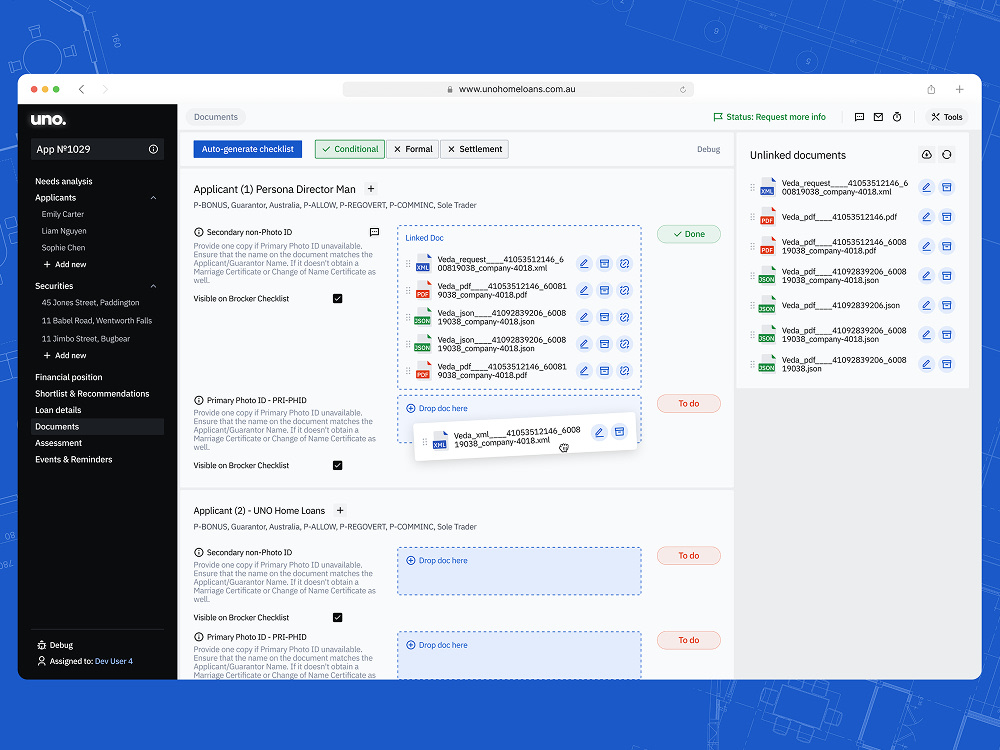Open Events & Reminders in sidebar
The image size is (1000, 750).
click(x=74, y=460)
